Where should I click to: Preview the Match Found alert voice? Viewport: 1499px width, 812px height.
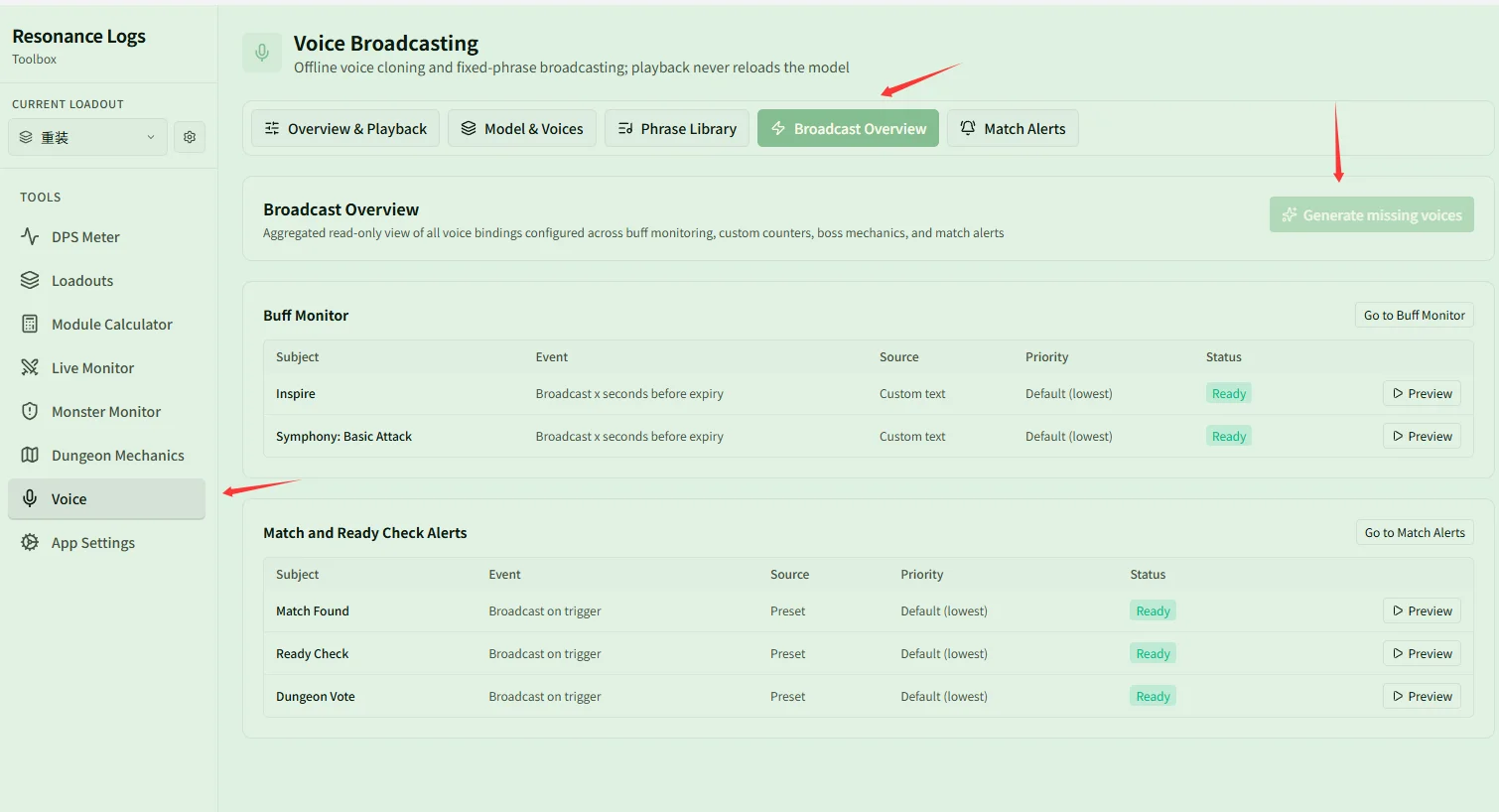tap(1422, 610)
